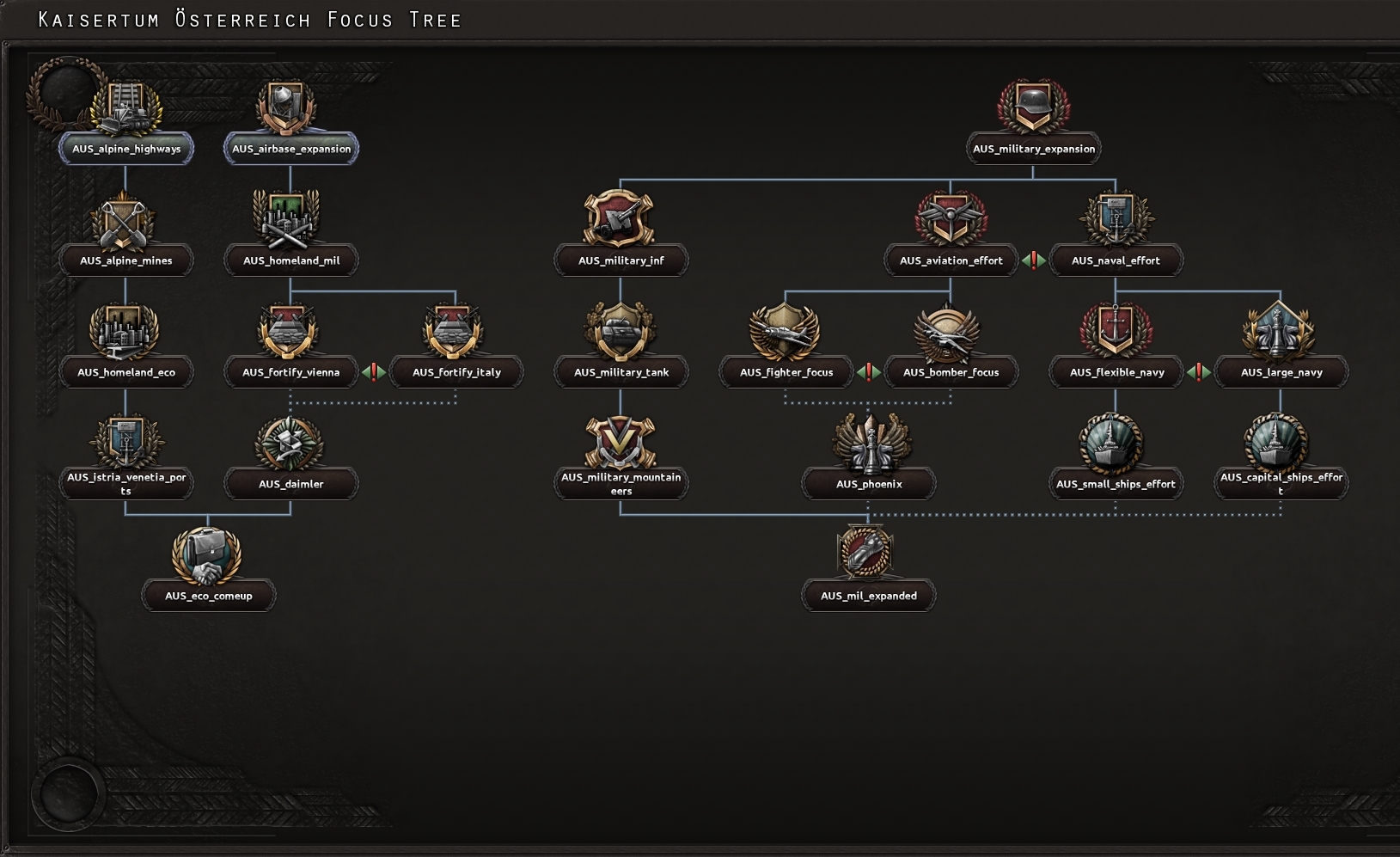The height and width of the screenshot is (857, 1400).
Task: Select the AUS_naval_effort anchor focus icon
Action: point(1116,219)
